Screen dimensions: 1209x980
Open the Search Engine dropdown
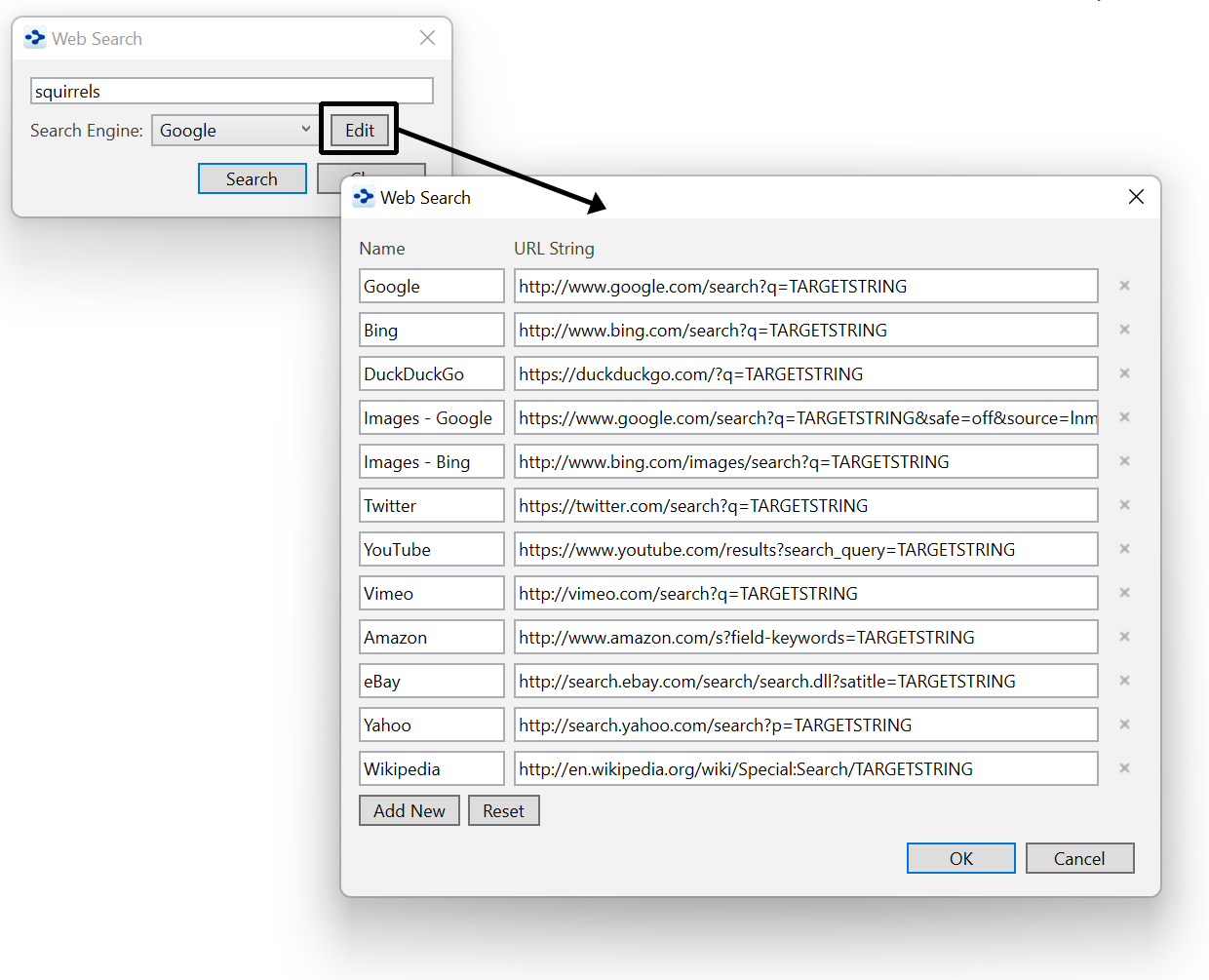(235, 131)
